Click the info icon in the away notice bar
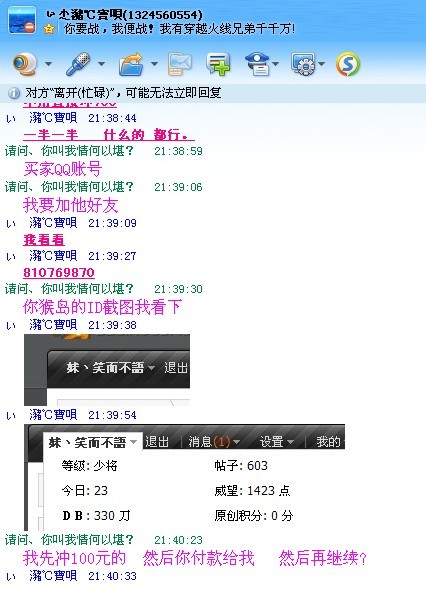 (x=14, y=93)
